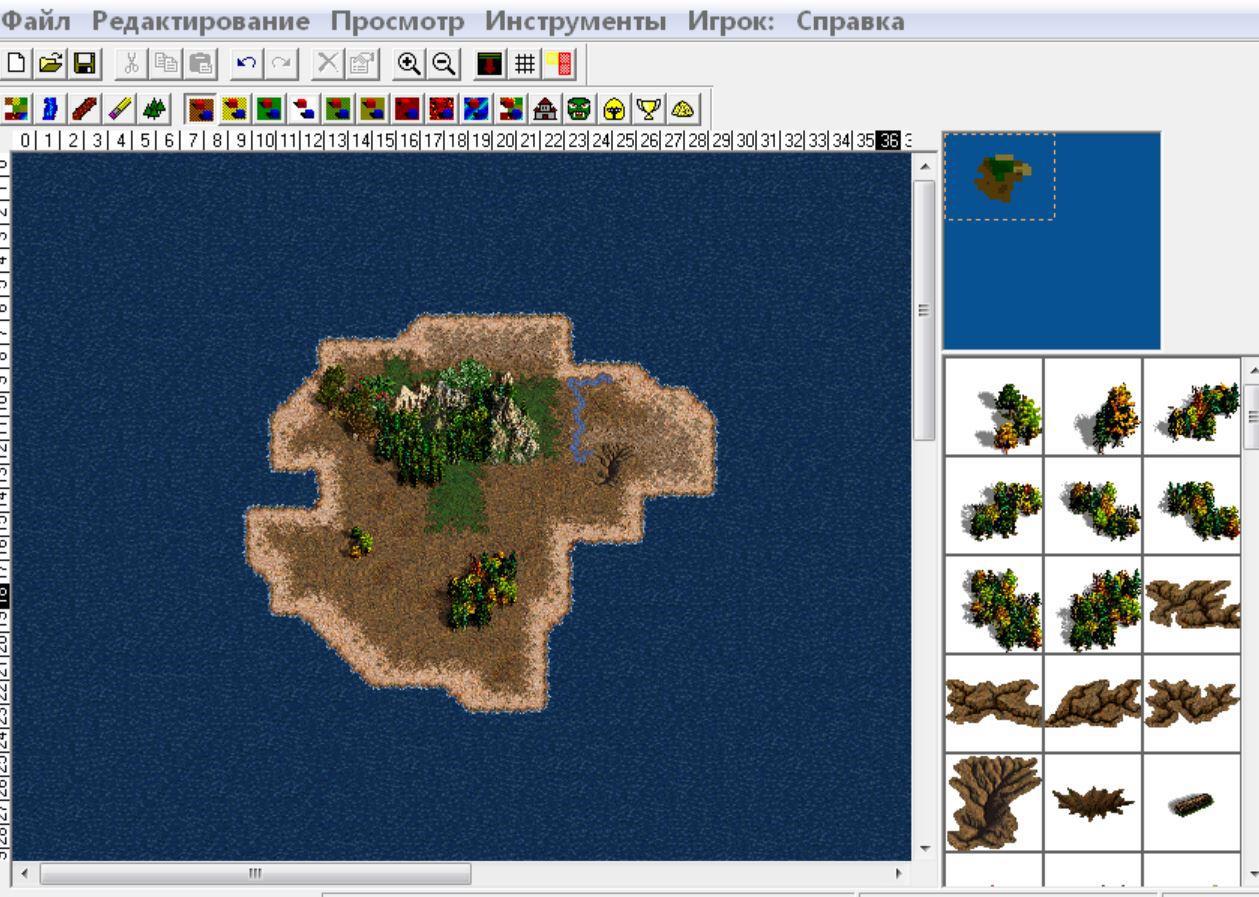Viewport: 1259px width, 897px height.
Task: Pick the large dead tree stump object
Action: click(x=993, y=802)
